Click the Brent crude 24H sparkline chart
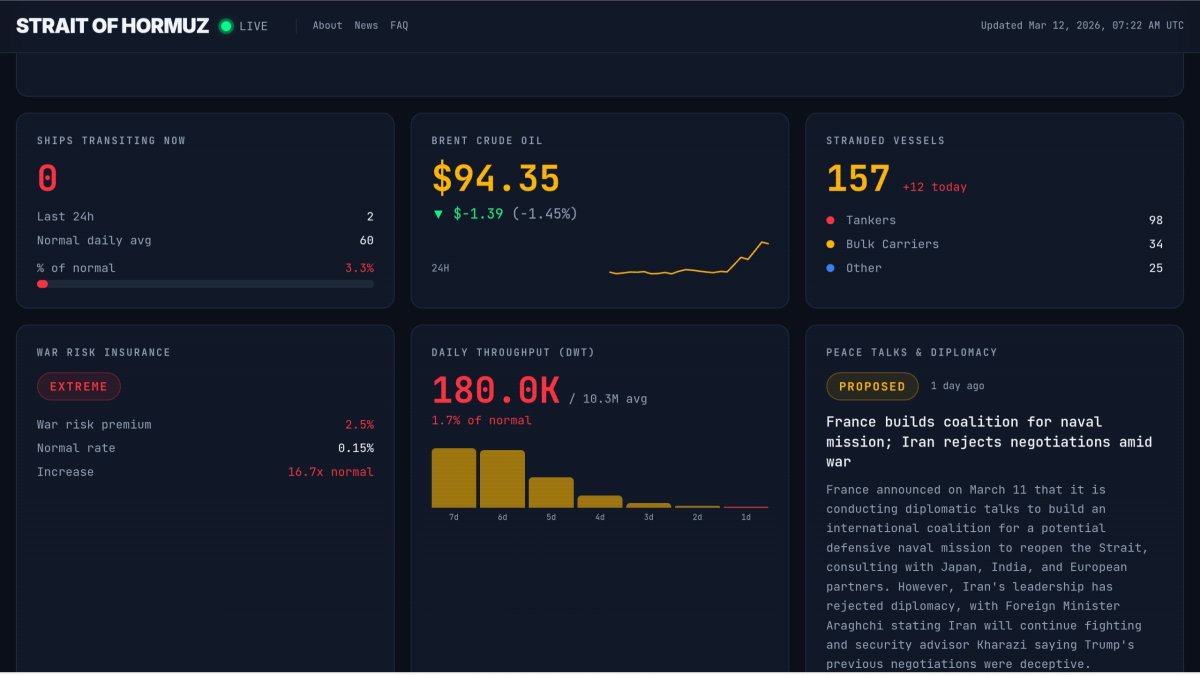1200x675 pixels. click(x=689, y=260)
